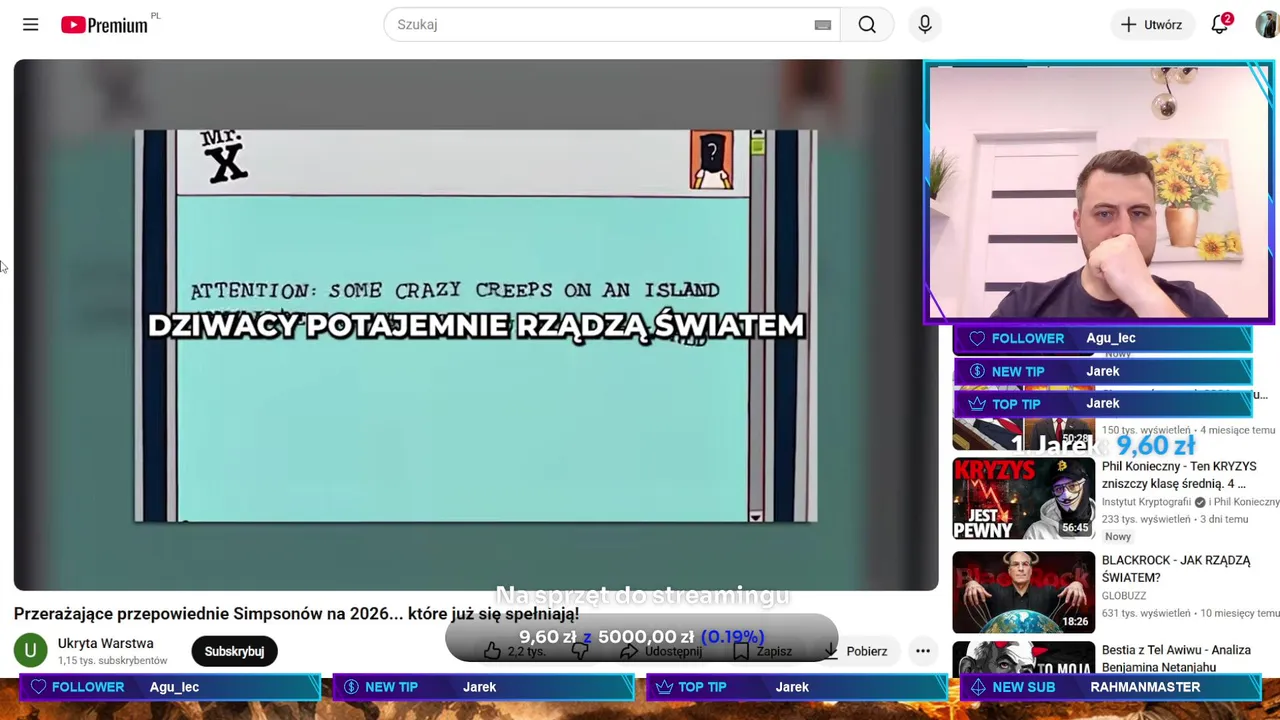
Task: Click the NEW SUB RAHMANMASTER banner
Action: click(1111, 687)
